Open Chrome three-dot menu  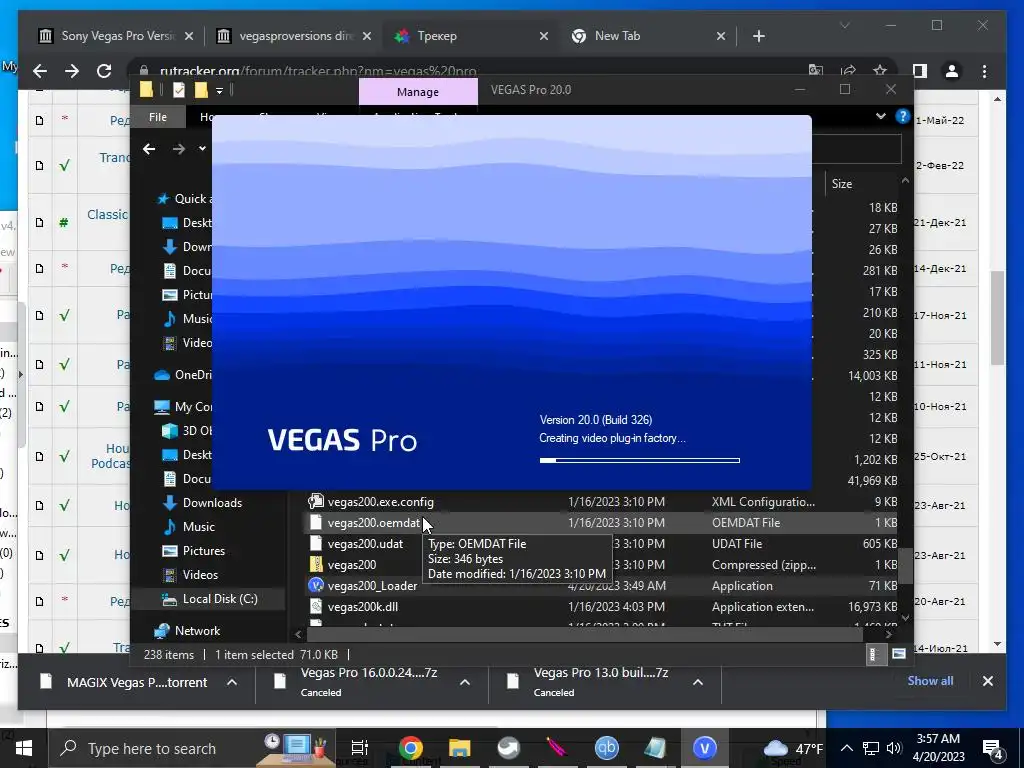click(x=984, y=71)
